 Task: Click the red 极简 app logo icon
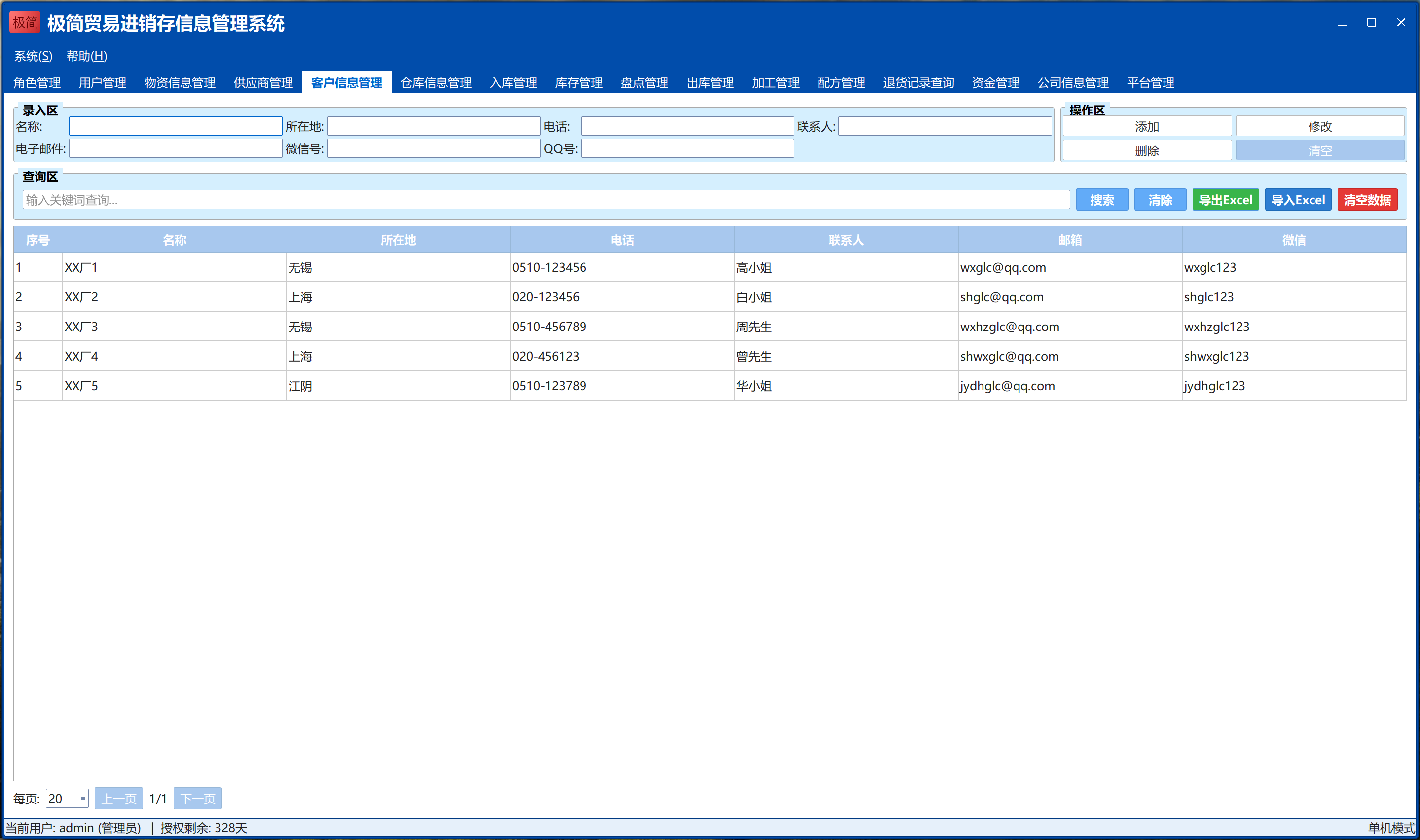25,23
